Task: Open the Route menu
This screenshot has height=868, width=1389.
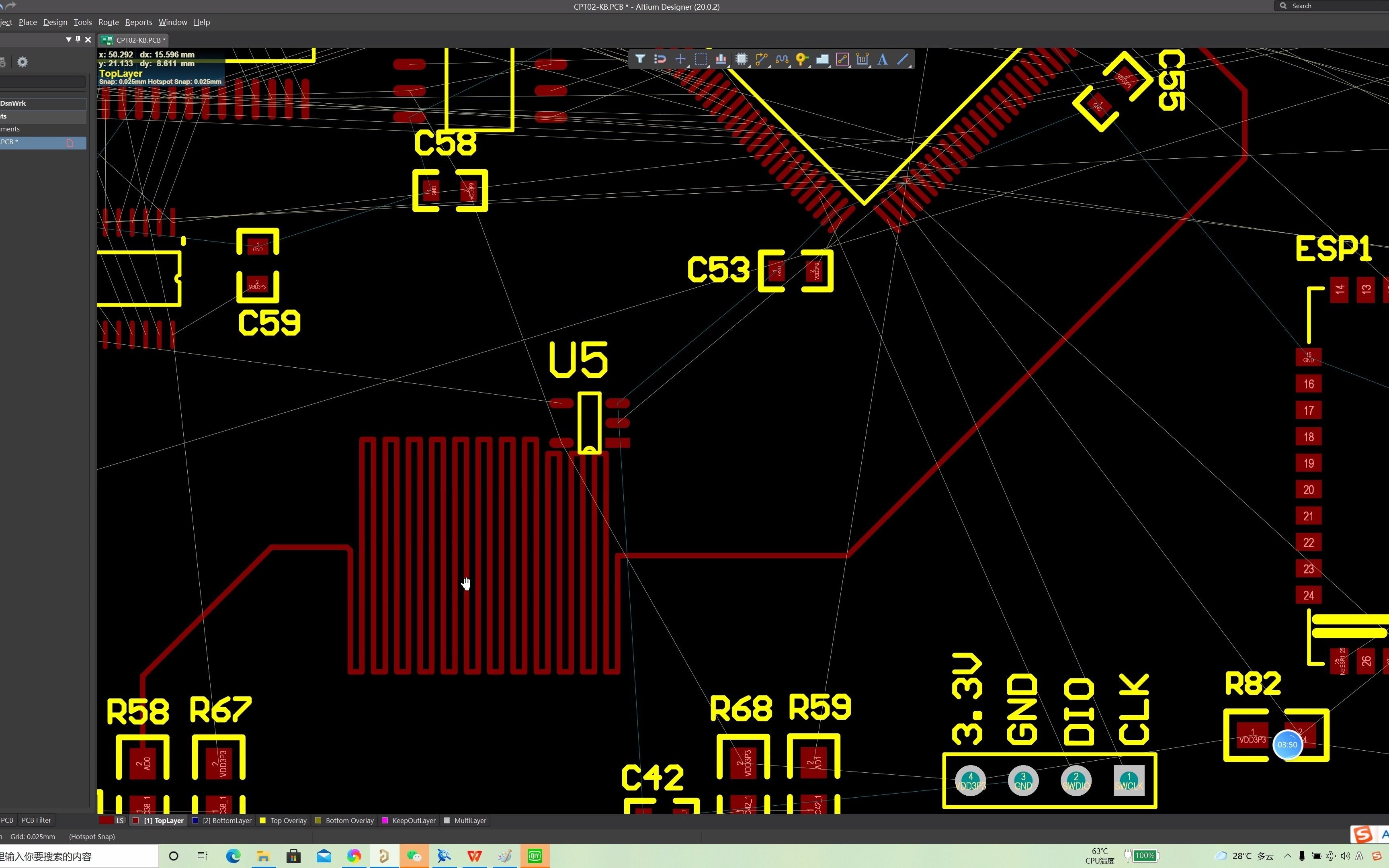Action: [108, 22]
